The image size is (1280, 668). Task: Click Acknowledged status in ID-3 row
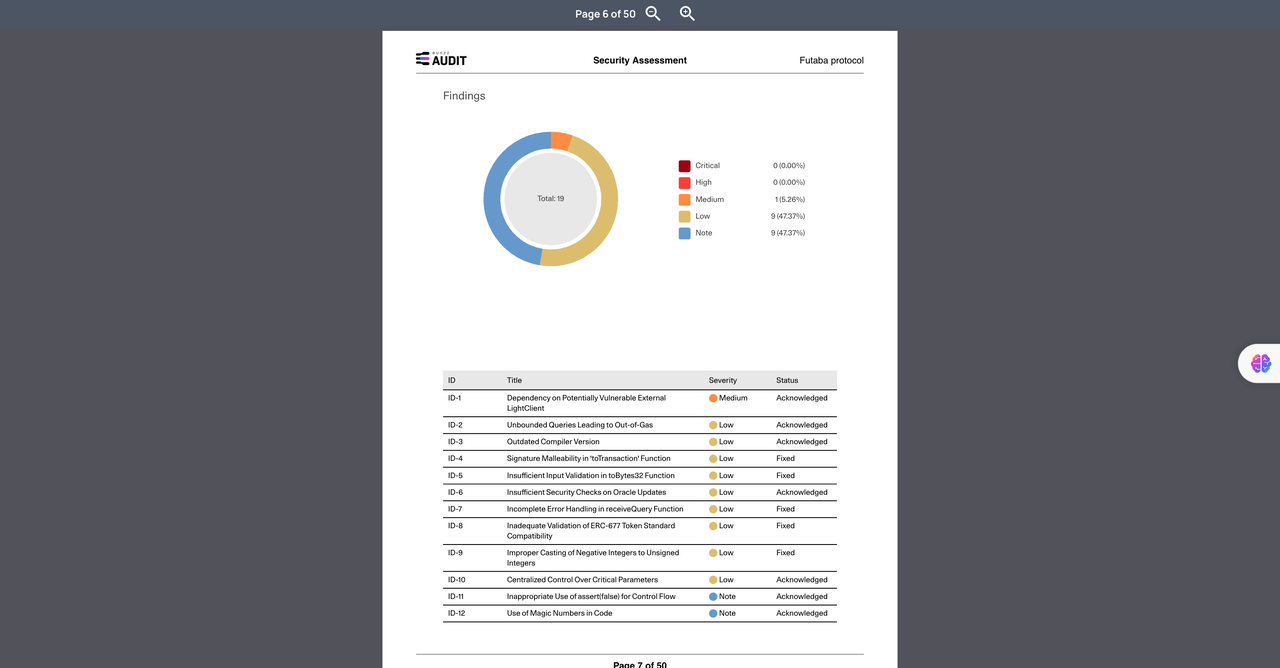pyautogui.click(x=802, y=442)
